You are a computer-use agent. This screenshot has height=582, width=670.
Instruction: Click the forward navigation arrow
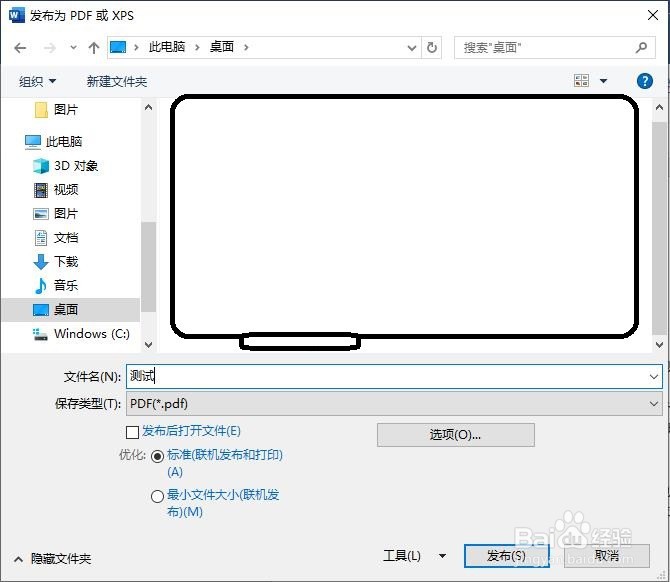tap(50, 47)
